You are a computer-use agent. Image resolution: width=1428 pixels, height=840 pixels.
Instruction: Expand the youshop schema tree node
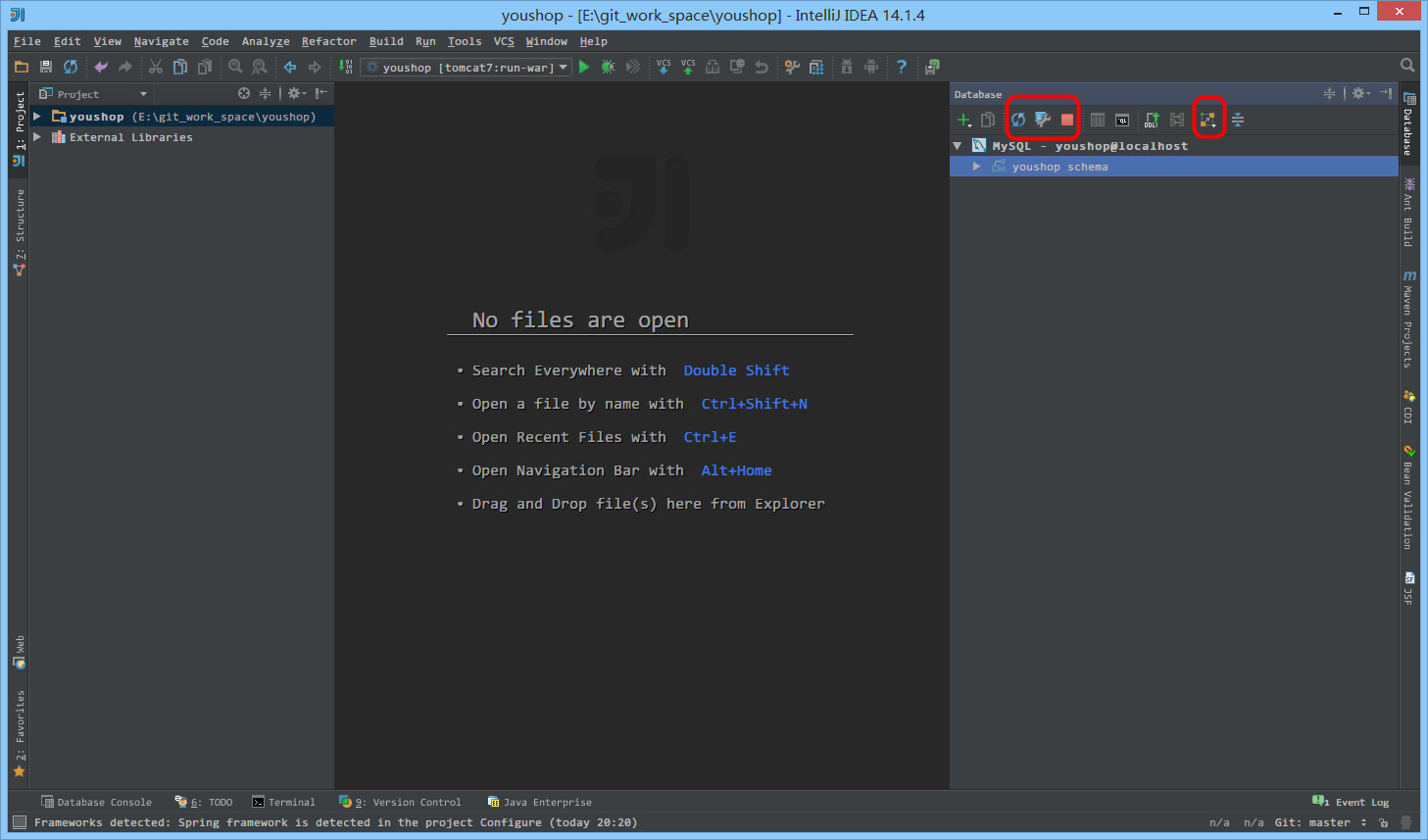(976, 167)
